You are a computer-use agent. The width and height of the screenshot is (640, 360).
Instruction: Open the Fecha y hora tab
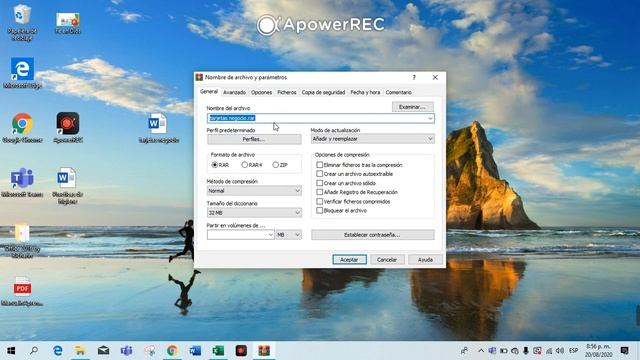pos(365,92)
